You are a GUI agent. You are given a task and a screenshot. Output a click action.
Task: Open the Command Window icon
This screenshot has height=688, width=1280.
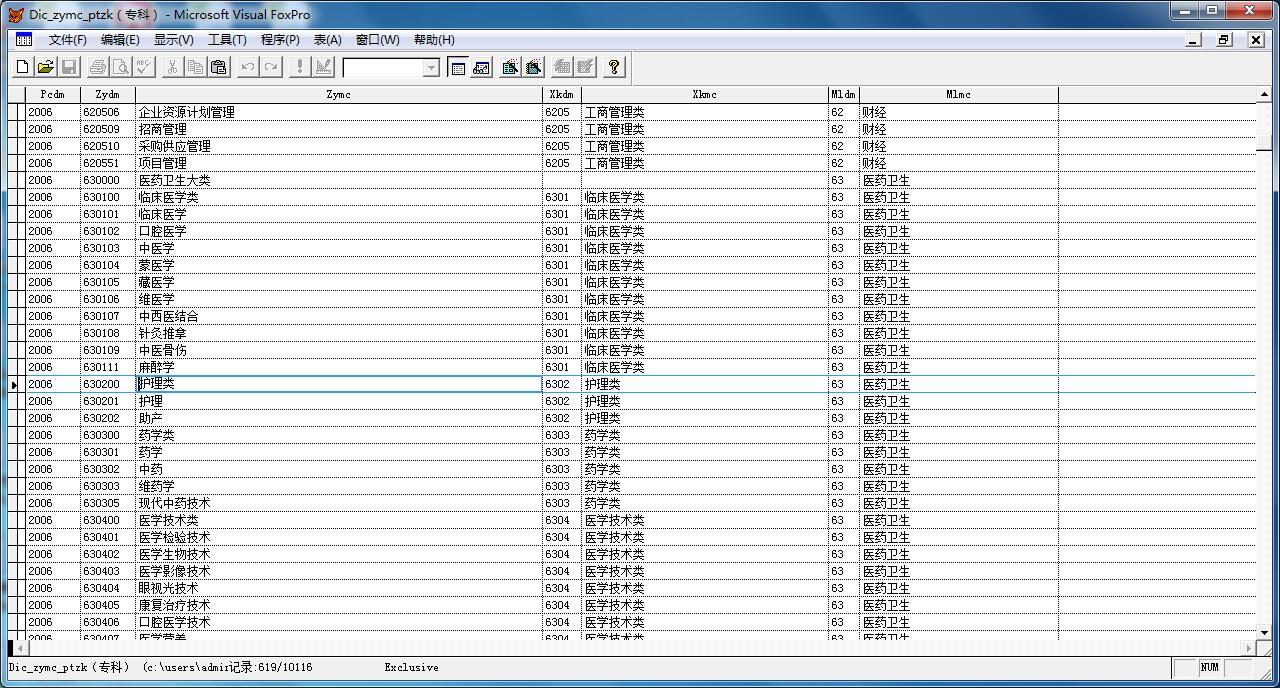point(458,67)
